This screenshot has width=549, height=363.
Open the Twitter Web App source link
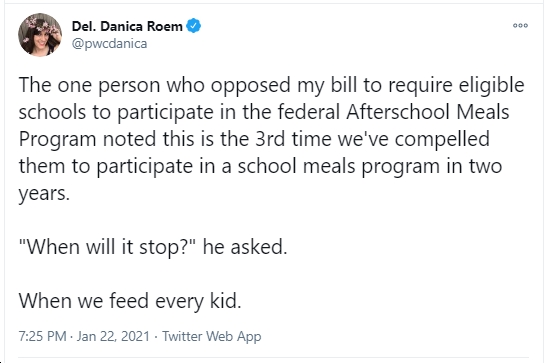coord(211,336)
